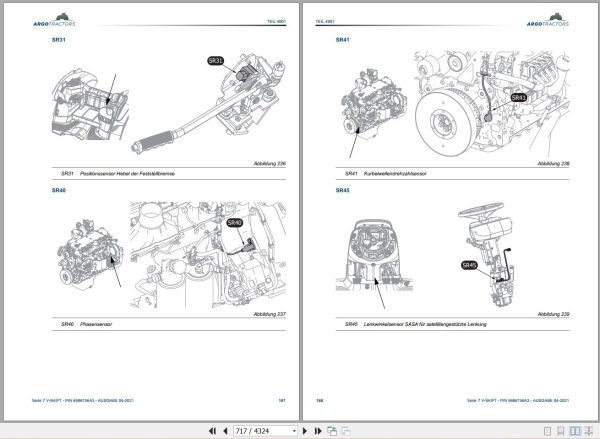The image size is (600, 439).
Task: Click the Abbildung 238 figure caption
Action: click(553, 163)
